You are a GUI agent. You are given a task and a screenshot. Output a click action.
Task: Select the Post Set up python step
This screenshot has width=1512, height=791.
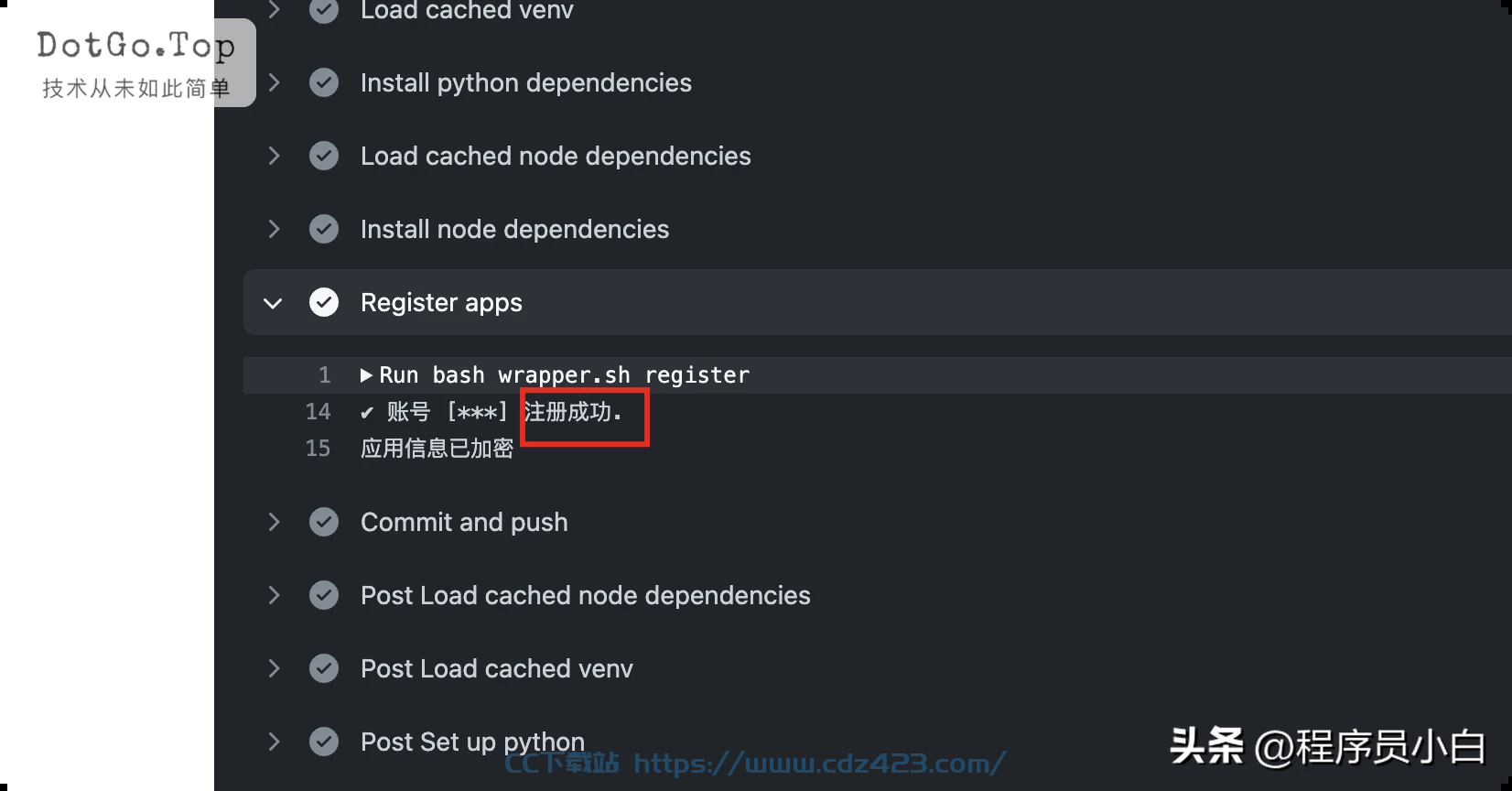(x=472, y=742)
